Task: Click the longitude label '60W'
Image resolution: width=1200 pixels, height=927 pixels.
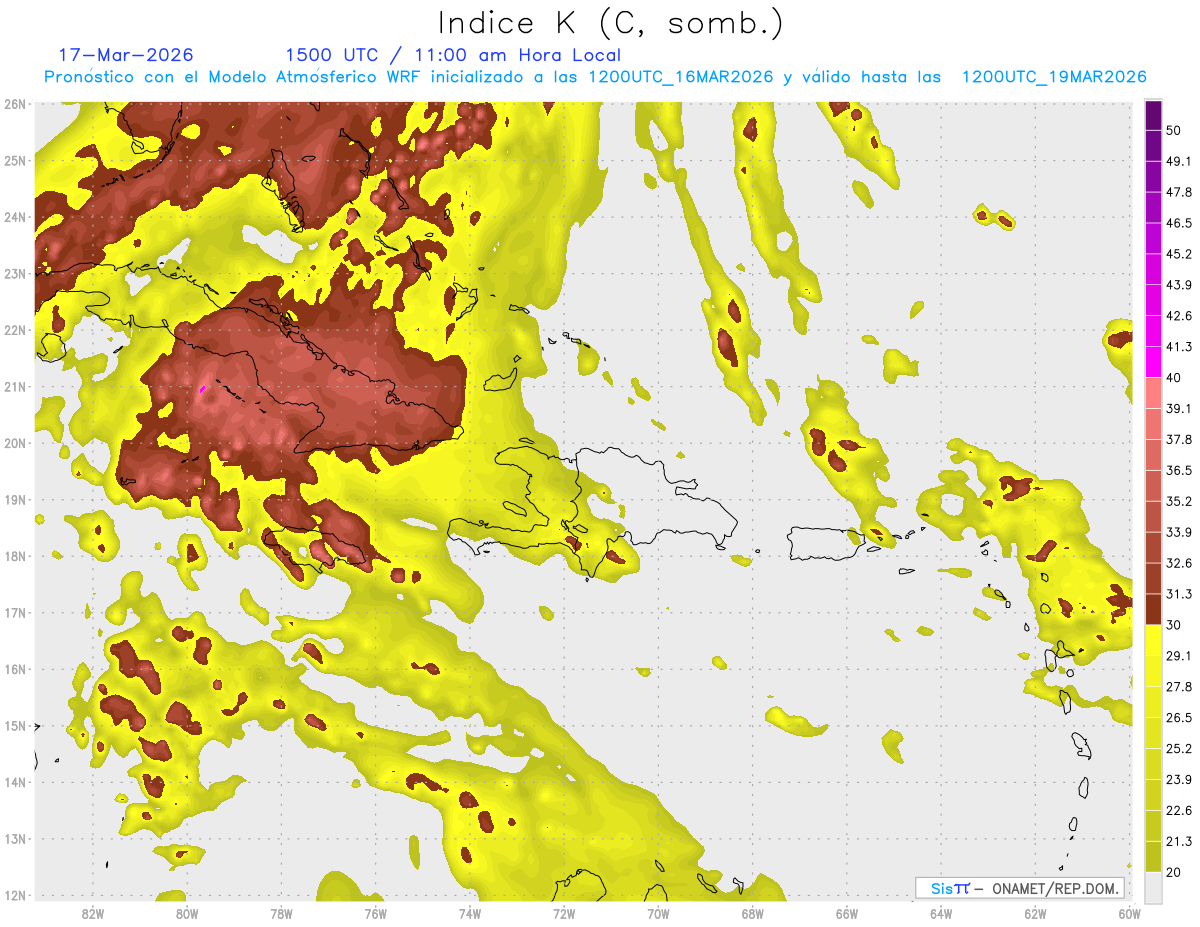Action: pos(1129,914)
